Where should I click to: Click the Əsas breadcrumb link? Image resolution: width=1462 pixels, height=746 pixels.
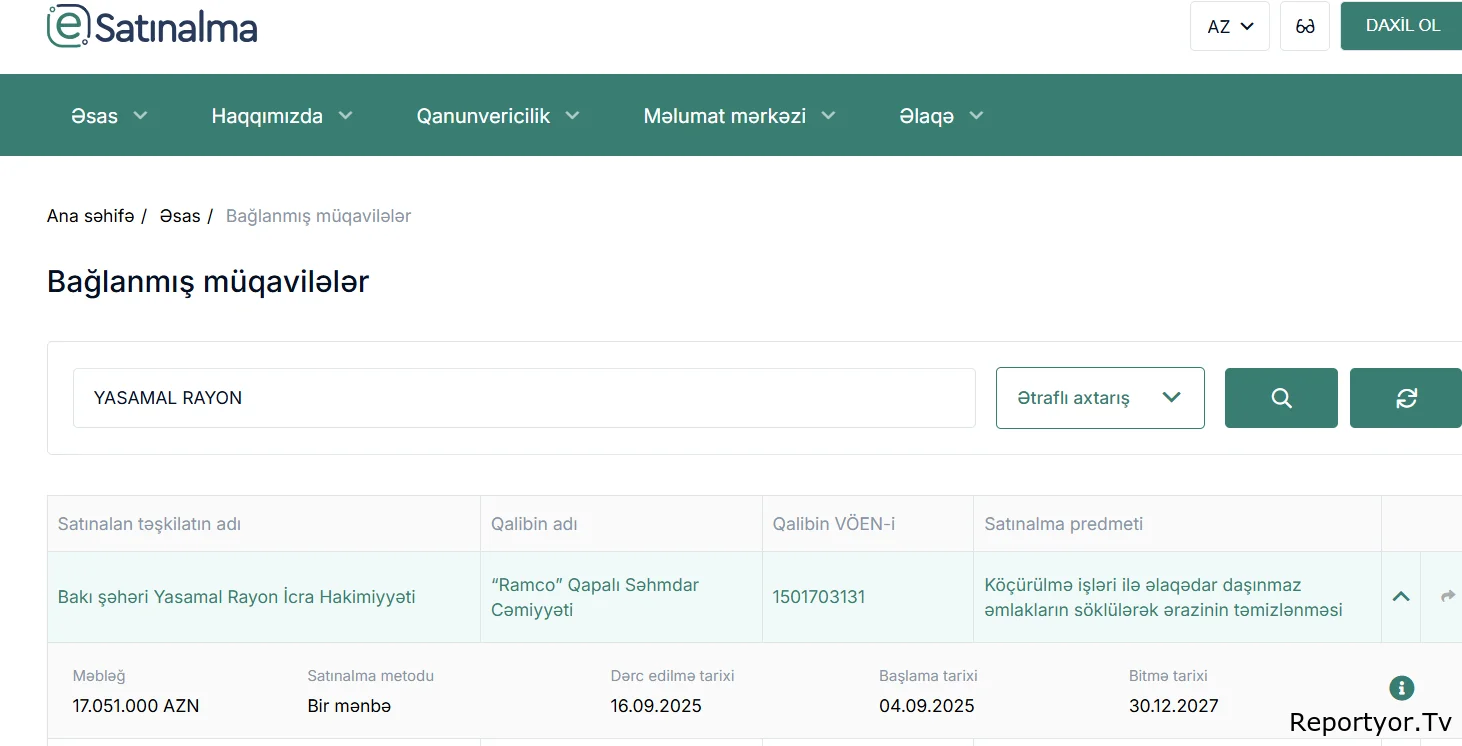pyautogui.click(x=180, y=216)
